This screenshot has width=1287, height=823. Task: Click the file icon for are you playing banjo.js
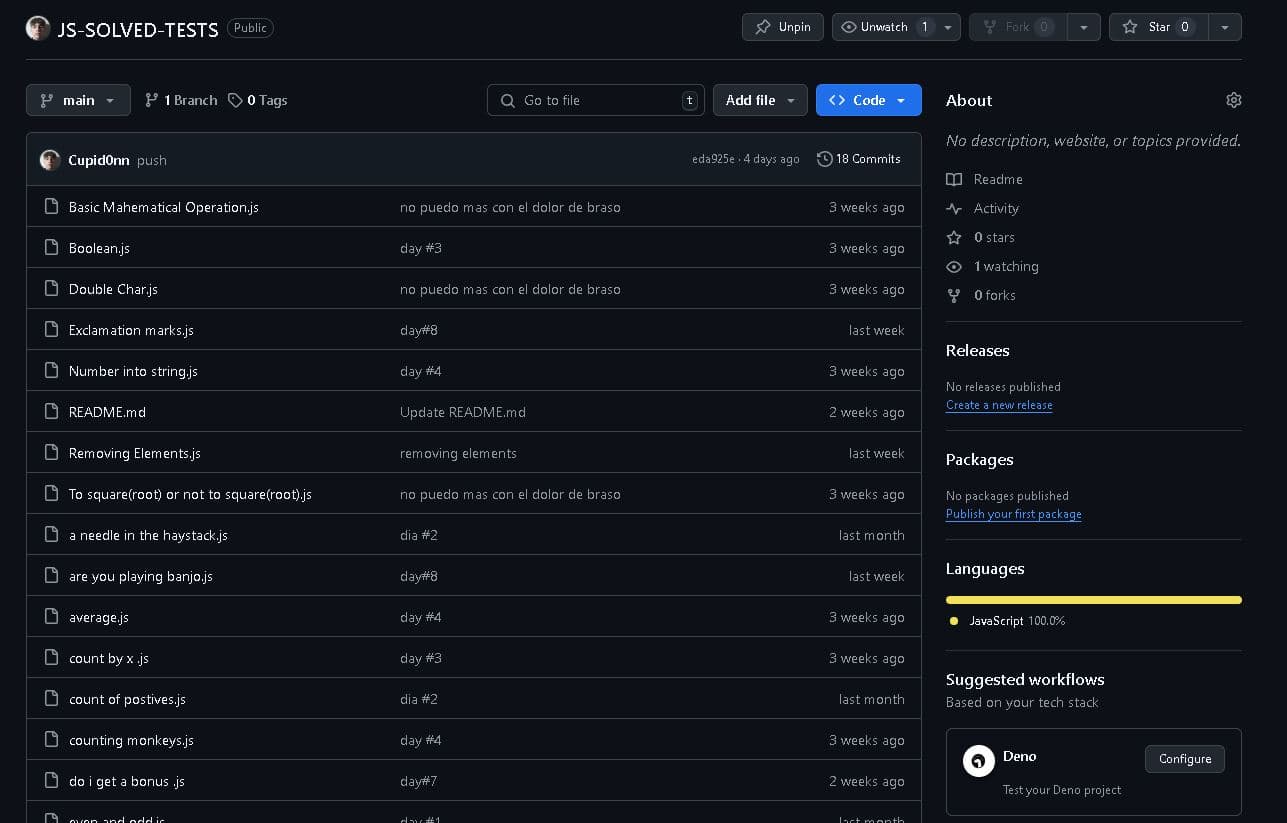[x=51, y=576]
